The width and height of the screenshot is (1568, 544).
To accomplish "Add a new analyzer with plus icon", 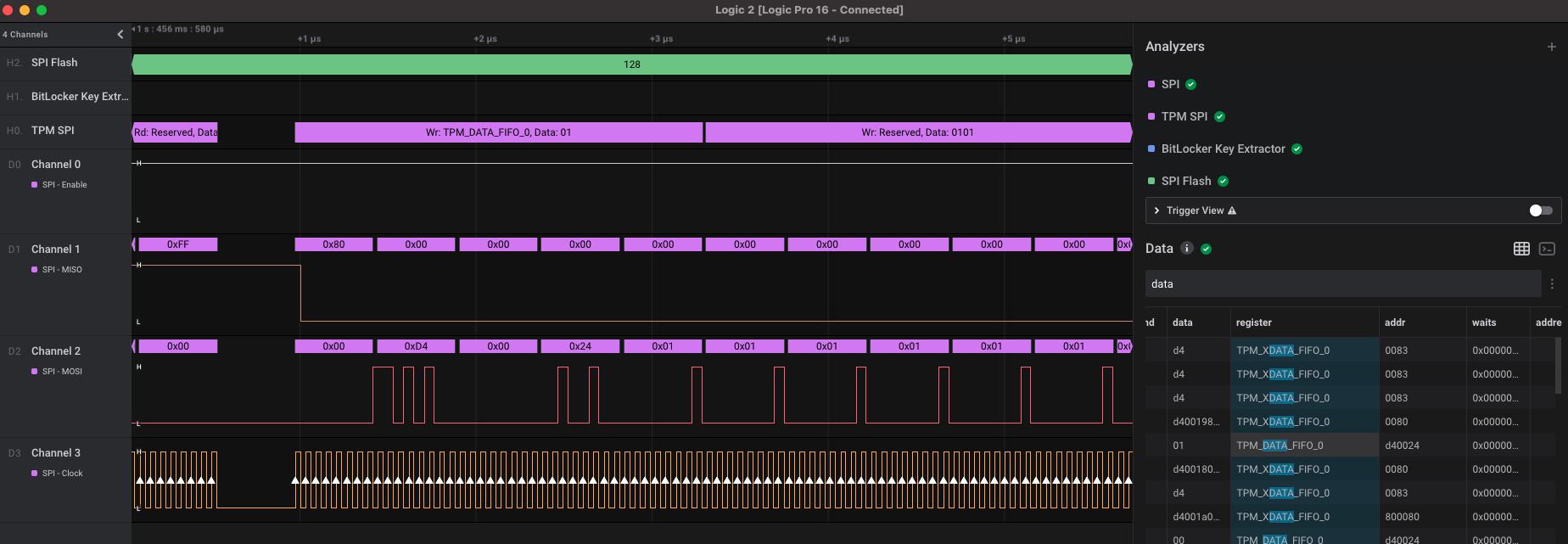I will click(1551, 47).
